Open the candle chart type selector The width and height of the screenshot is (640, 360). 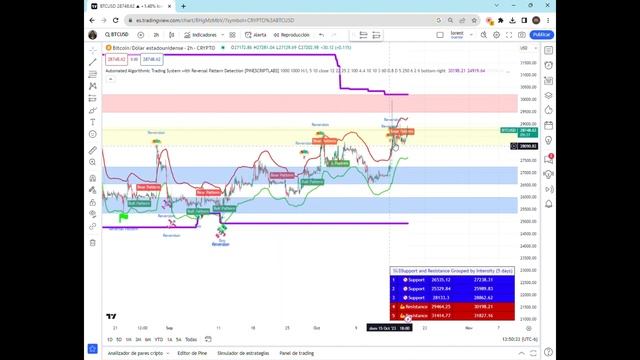[171, 35]
